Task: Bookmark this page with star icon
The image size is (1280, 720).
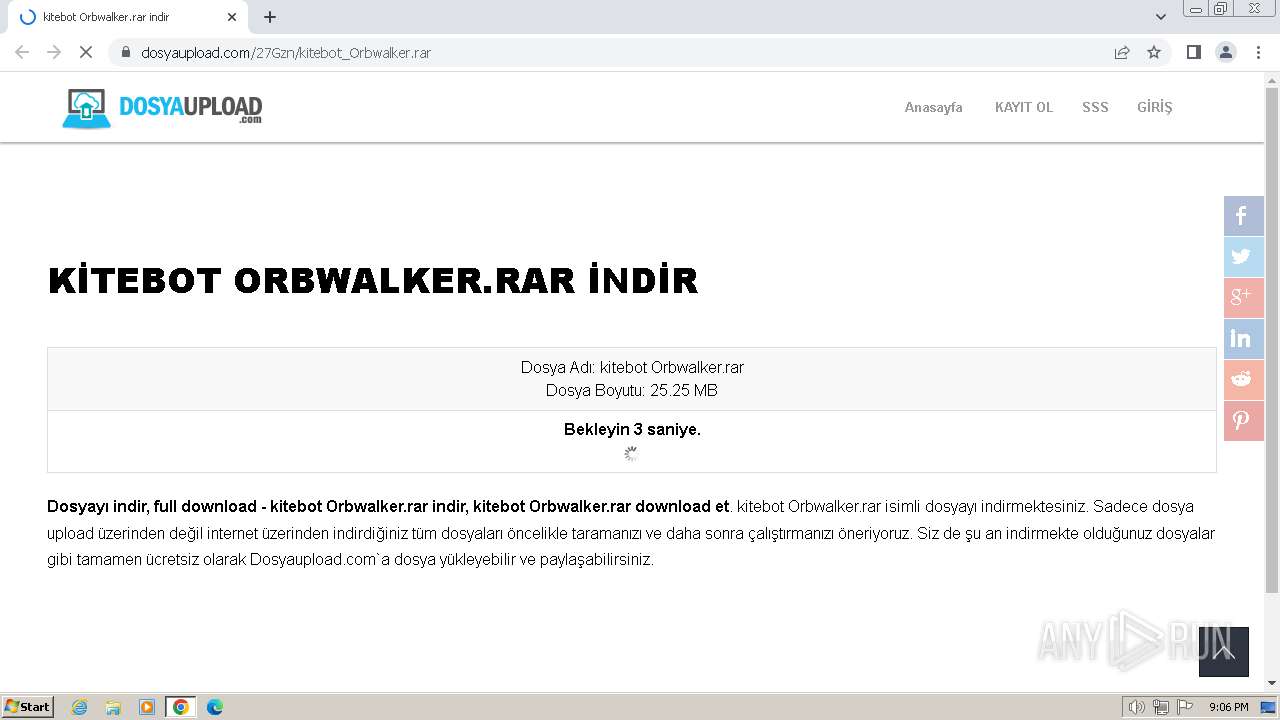Action: 1154,52
